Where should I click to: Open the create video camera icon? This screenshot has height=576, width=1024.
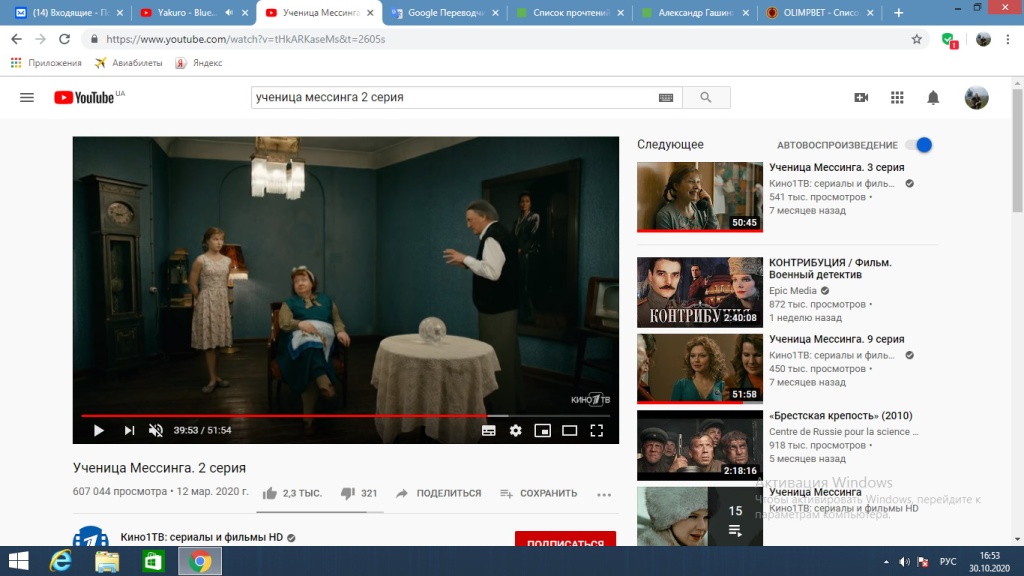coord(861,97)
